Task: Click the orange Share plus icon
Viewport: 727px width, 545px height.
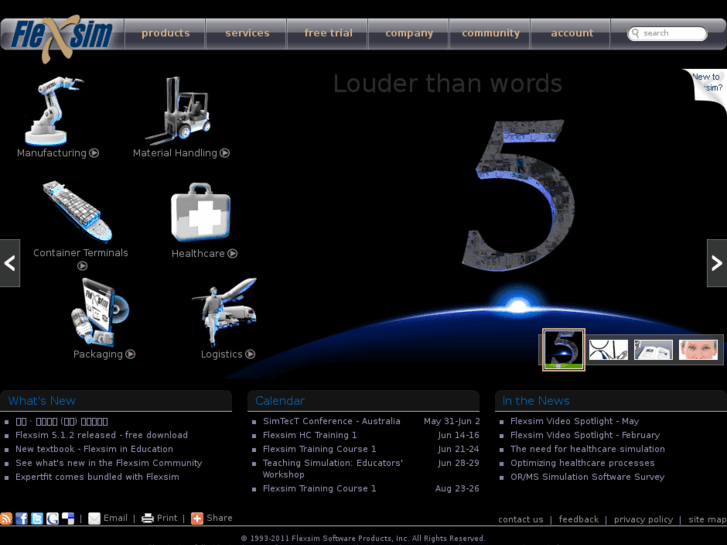Action: point(197,518)
